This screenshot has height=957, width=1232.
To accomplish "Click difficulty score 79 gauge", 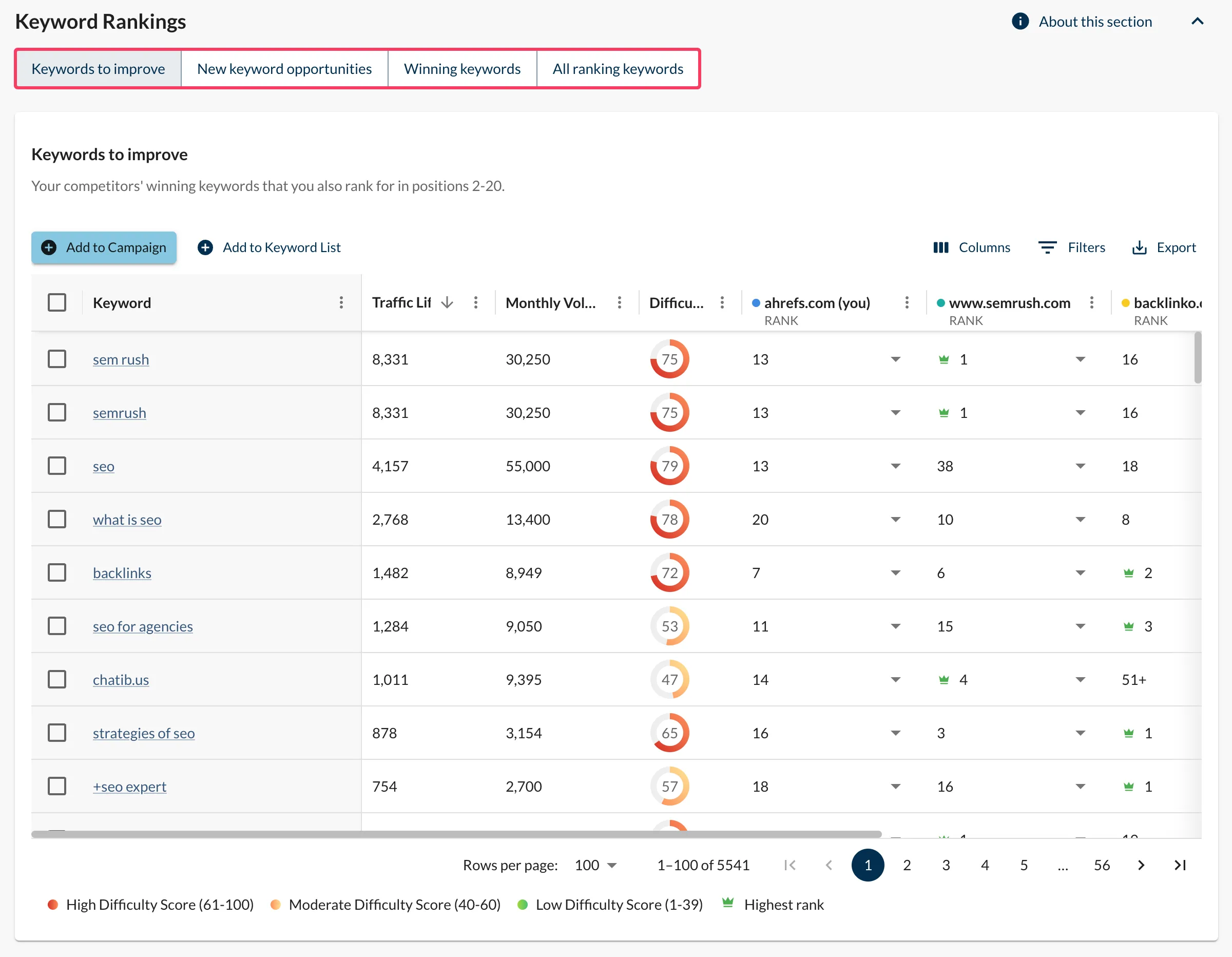I will click(669, 466).
